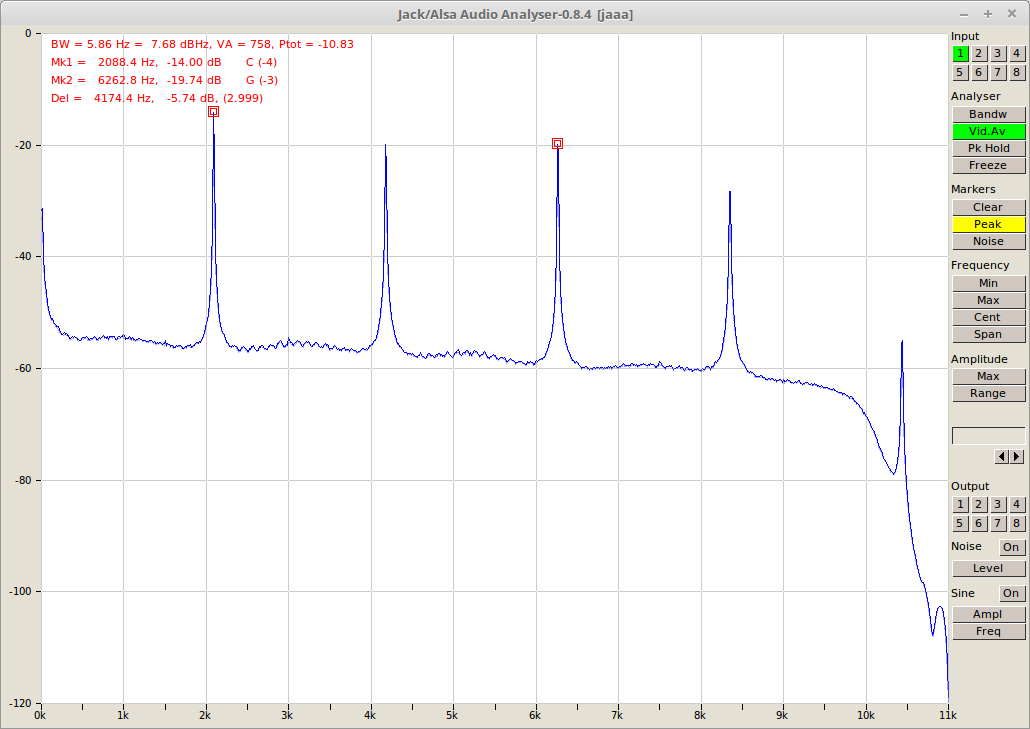Select Output channel 2
The width and height of the screenshot is (1030, 729).
[x=979, y=505]
